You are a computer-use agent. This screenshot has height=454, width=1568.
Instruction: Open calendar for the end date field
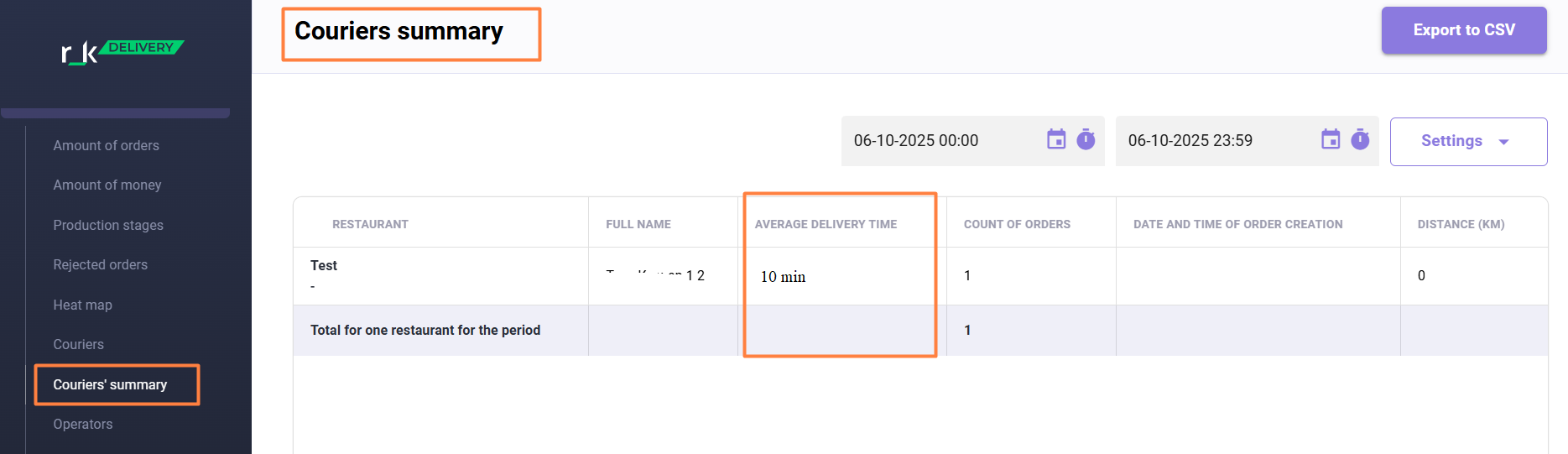click(x=1331, y=139)
